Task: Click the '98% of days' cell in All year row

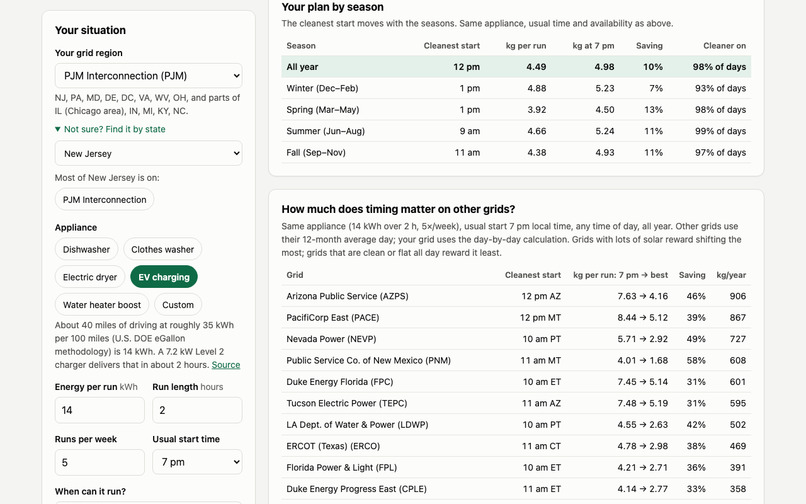Action: pyautogui.click(x=719, y=67)
